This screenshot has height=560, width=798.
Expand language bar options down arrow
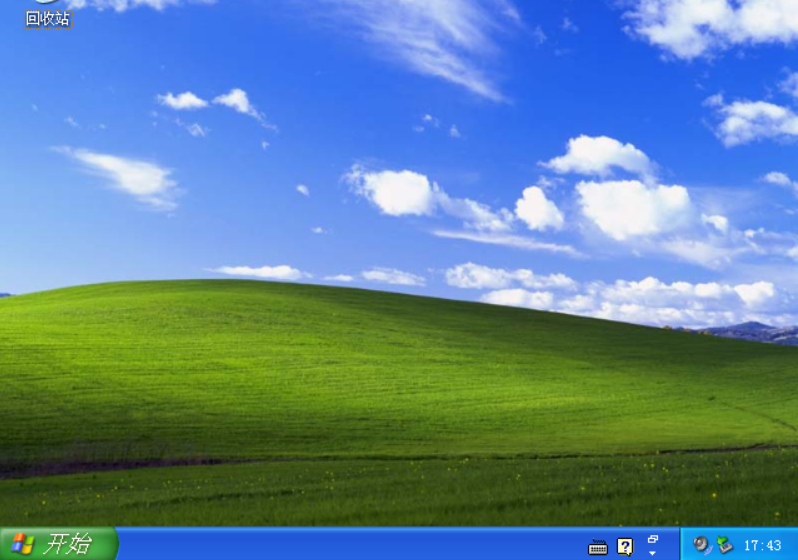(652, 553)
